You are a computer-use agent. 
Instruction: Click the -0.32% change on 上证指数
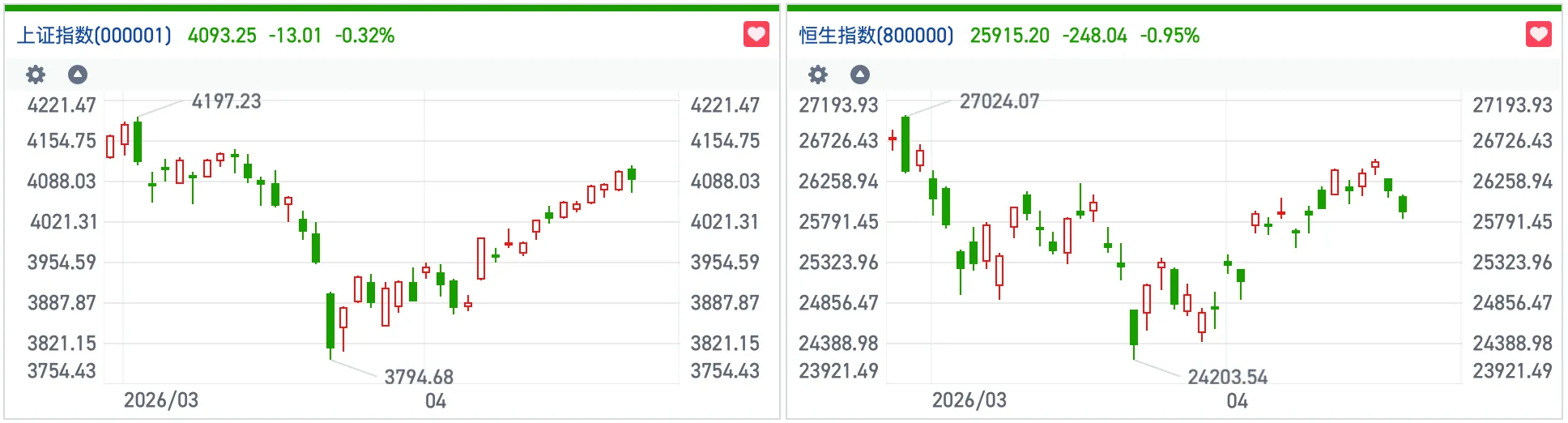365,36
